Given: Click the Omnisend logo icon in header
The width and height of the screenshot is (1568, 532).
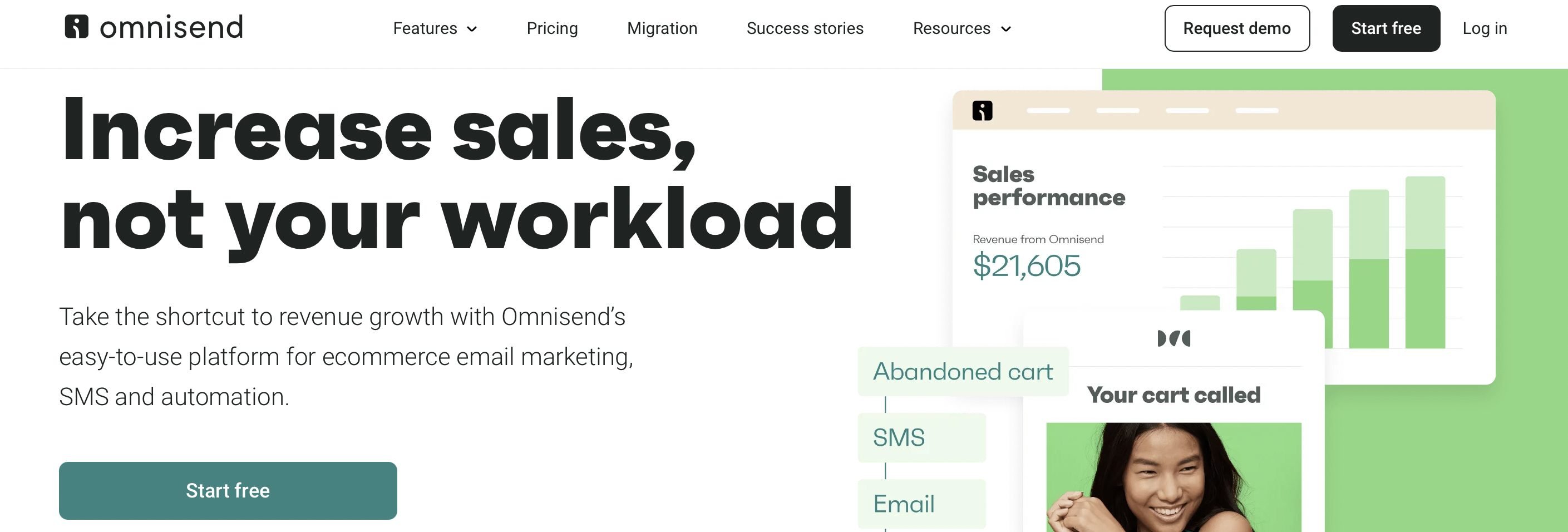Looking at the screenshot, I should click(x=77, y=27).
